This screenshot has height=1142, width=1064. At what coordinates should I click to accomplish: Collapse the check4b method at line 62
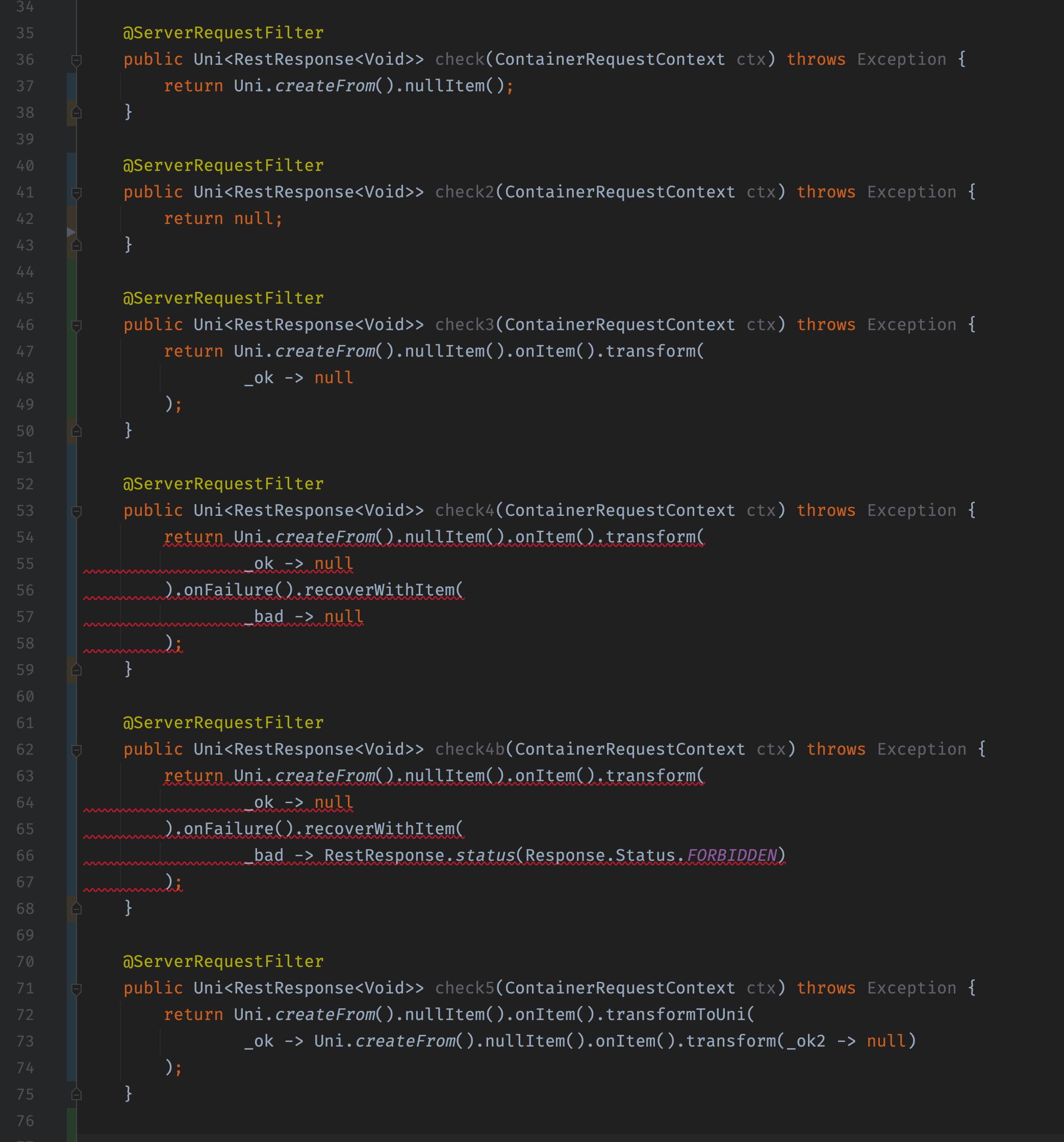tap(77, 750)
